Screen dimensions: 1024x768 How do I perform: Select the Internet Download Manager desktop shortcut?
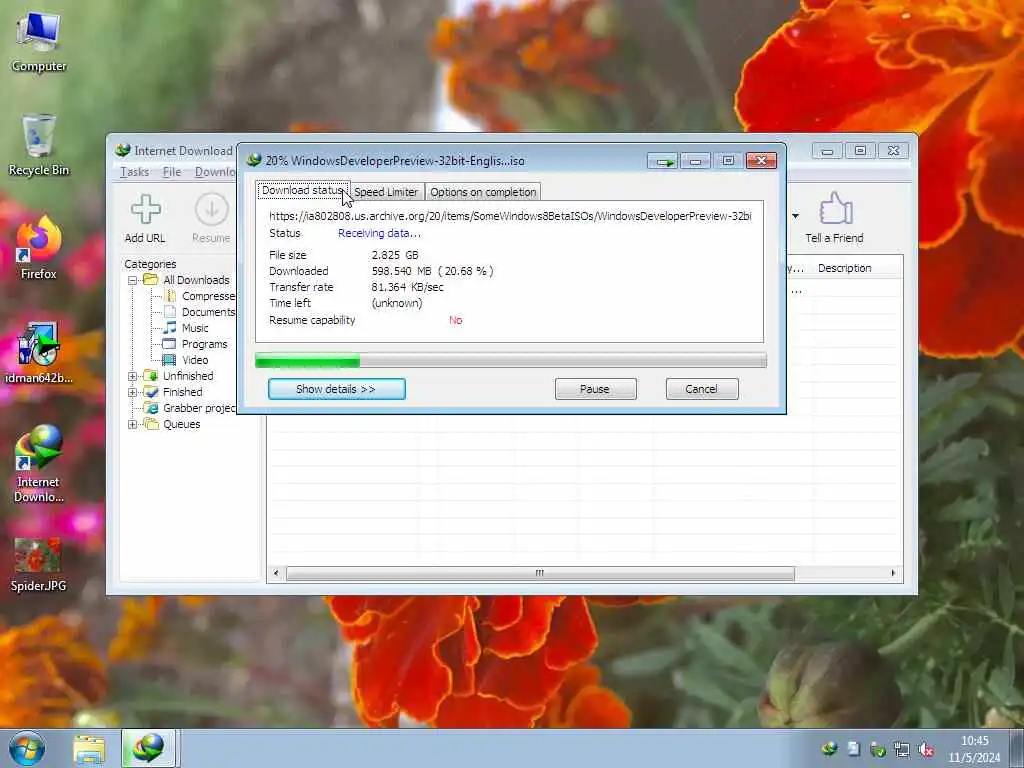39,464
